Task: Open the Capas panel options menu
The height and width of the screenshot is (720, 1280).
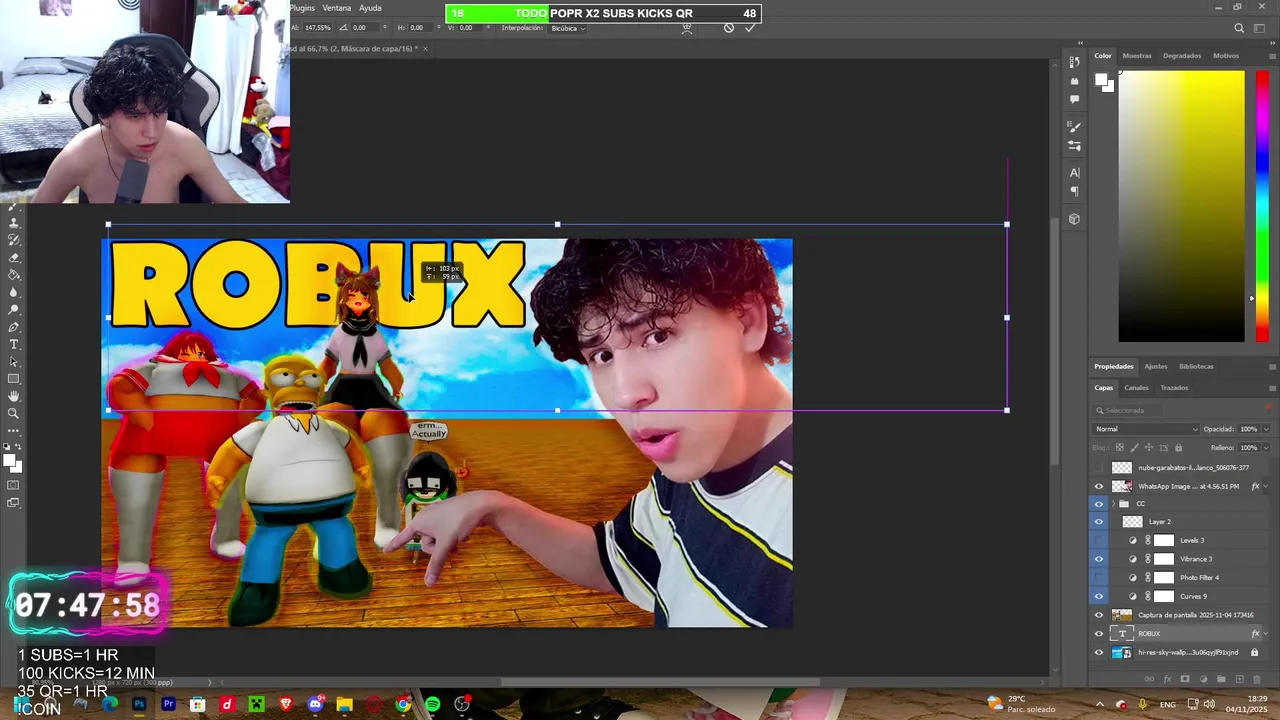Action: coord(1272,388)
